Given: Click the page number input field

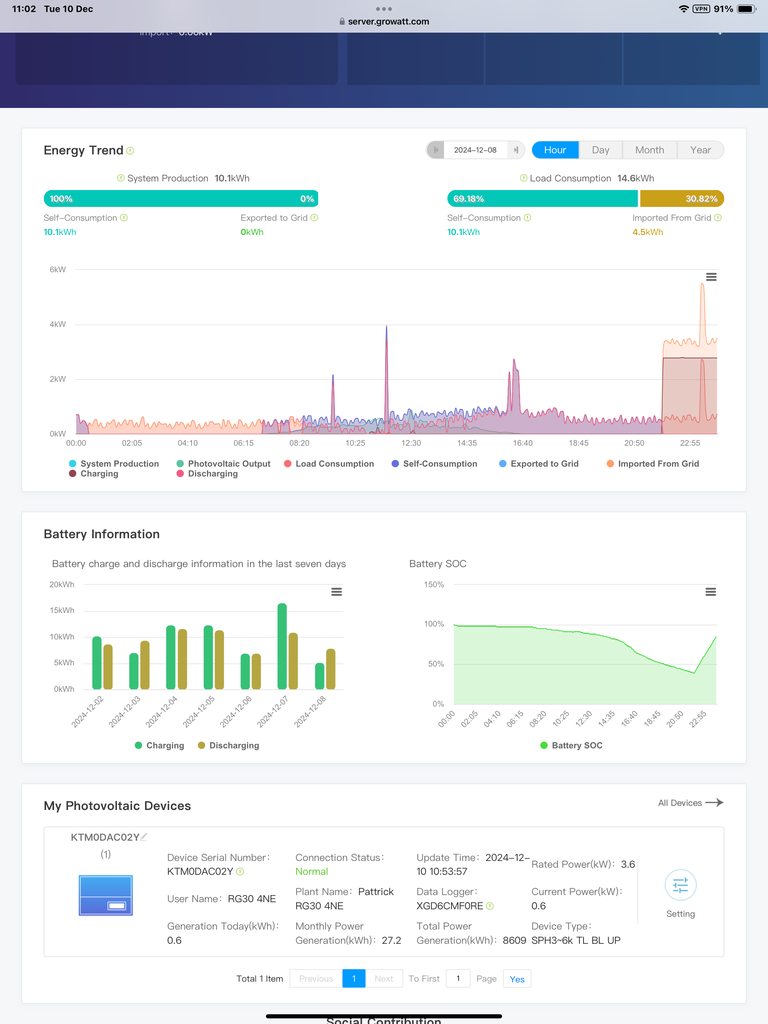Looking at the screenshot, I should click(457, 979).
